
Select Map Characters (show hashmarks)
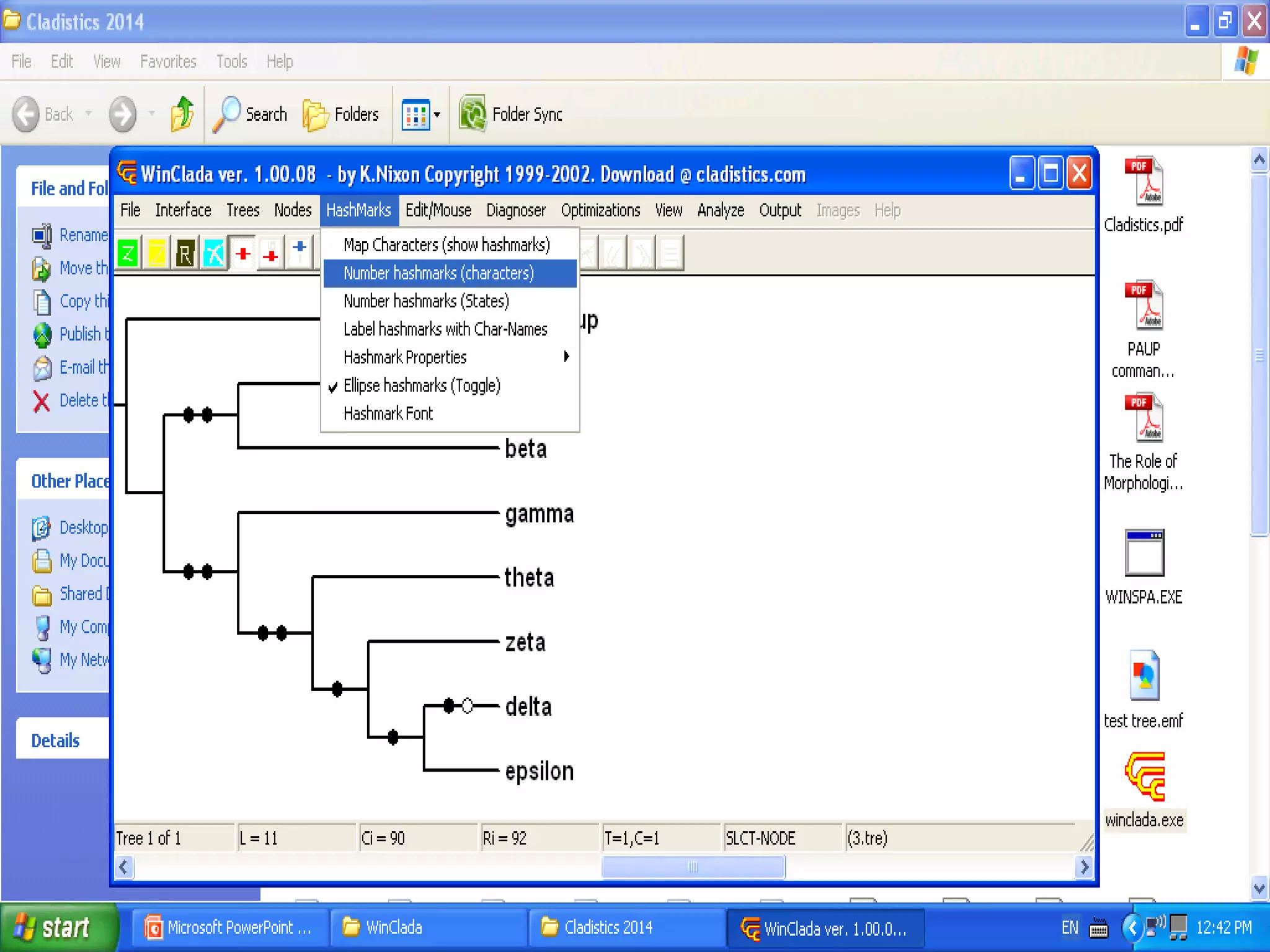(446, 245)
